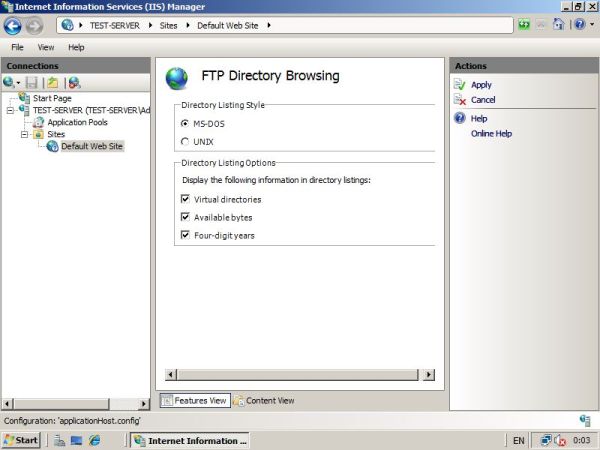Click the Save floppy disk icon in Connections

point(31,82)
